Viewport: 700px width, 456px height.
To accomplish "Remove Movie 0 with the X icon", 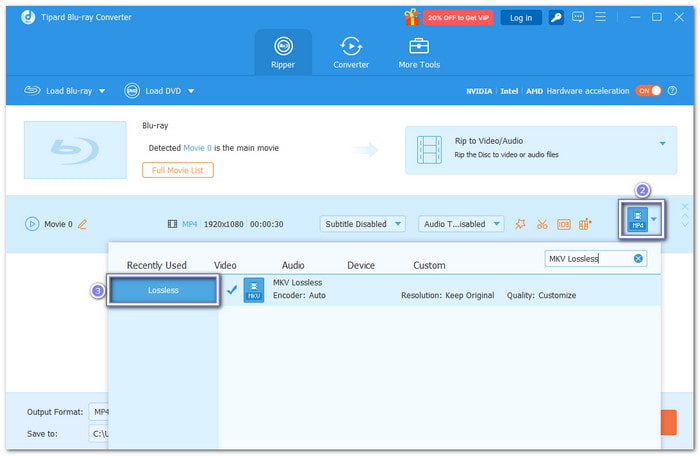I will point(685,206).
